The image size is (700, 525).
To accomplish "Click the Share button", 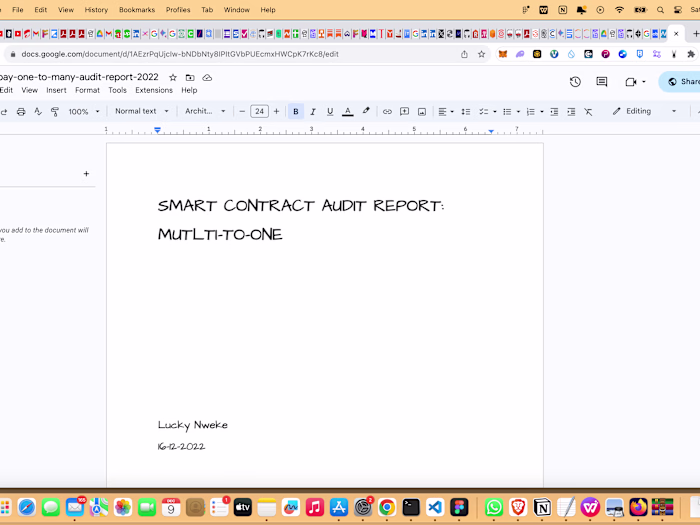I will point(680,82).
